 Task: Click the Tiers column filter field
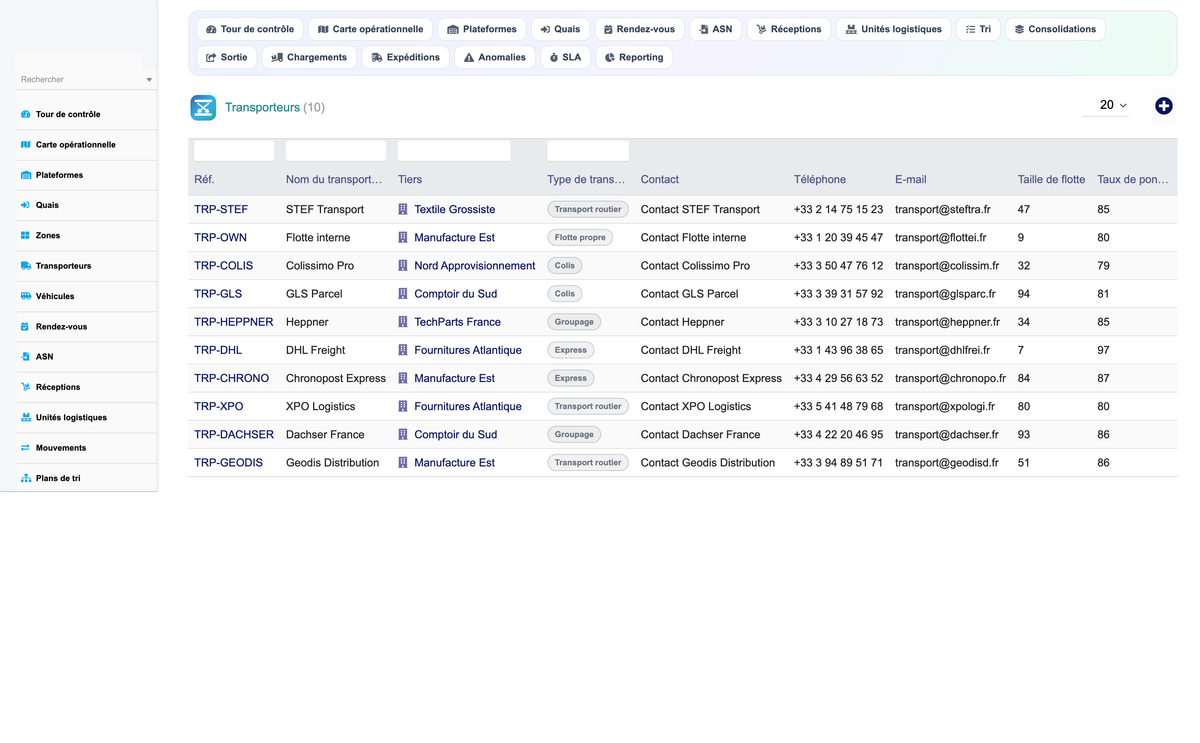pyautogui.click(x=454, y=151)
